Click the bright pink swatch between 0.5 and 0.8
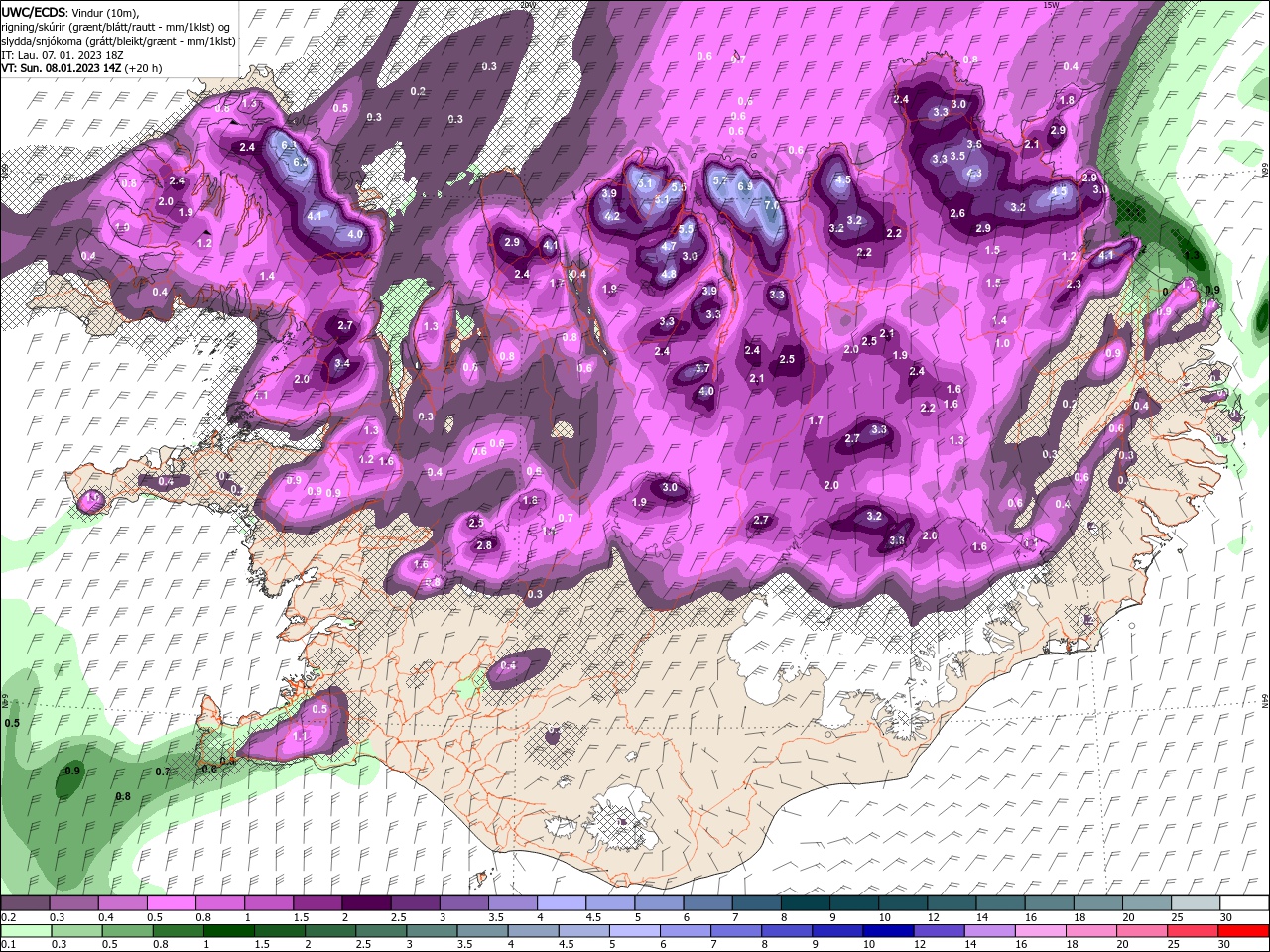The height and width of the screenshot is (952, 1270). (171, 903)
